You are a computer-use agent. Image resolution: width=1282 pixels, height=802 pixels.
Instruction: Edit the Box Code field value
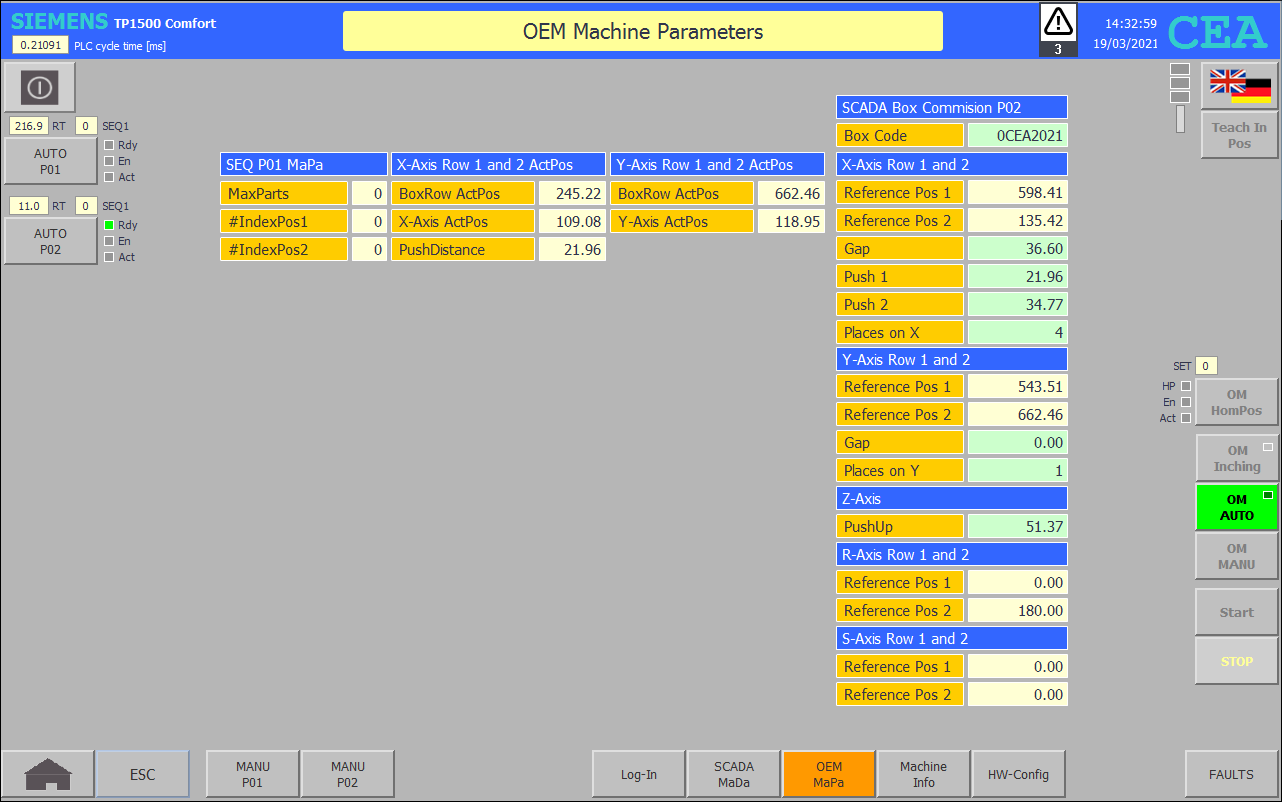[1017, 136]
